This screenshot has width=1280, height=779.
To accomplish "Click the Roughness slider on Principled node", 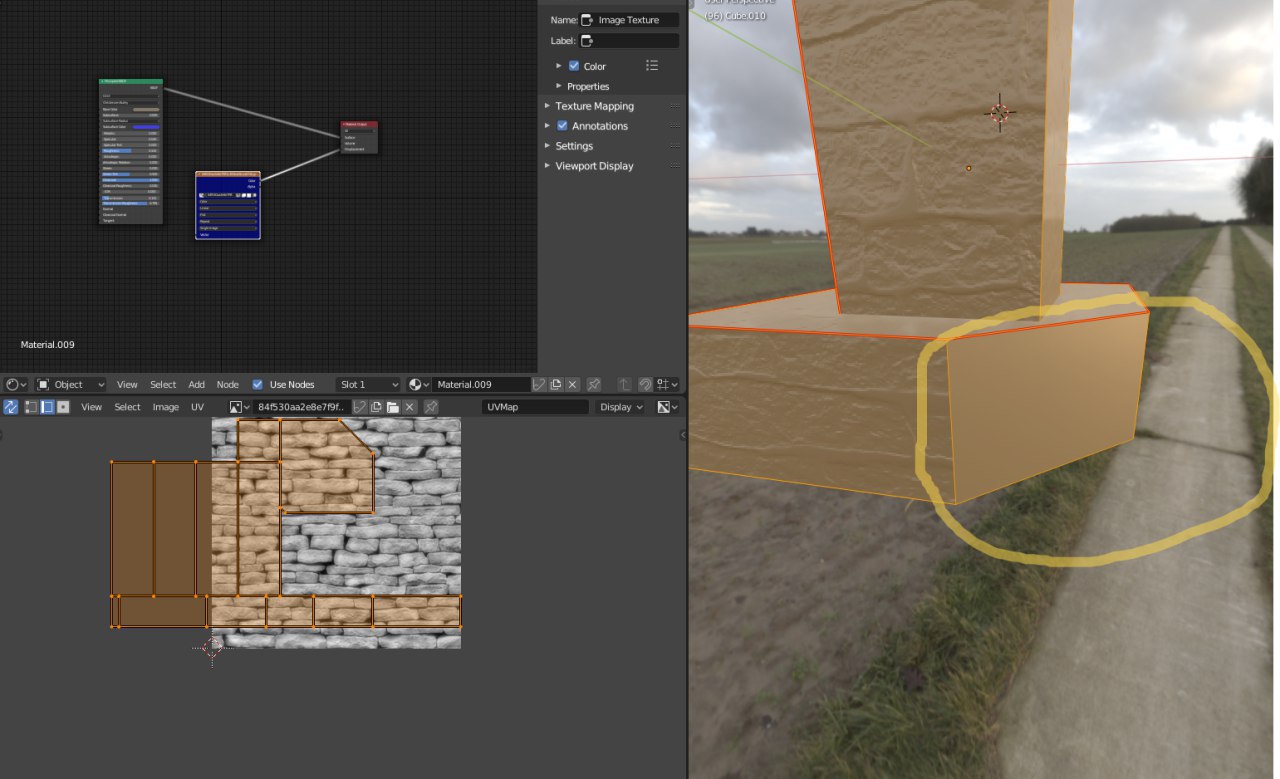I will click(131, 151).
